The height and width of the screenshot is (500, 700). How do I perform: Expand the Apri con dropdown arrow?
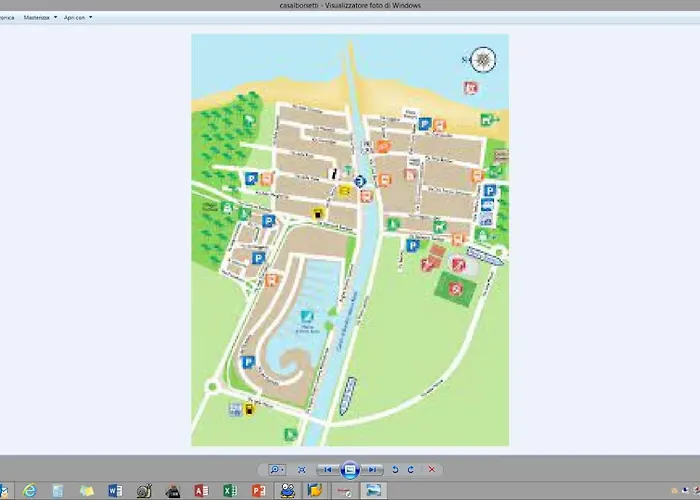(x=90, y=17)
